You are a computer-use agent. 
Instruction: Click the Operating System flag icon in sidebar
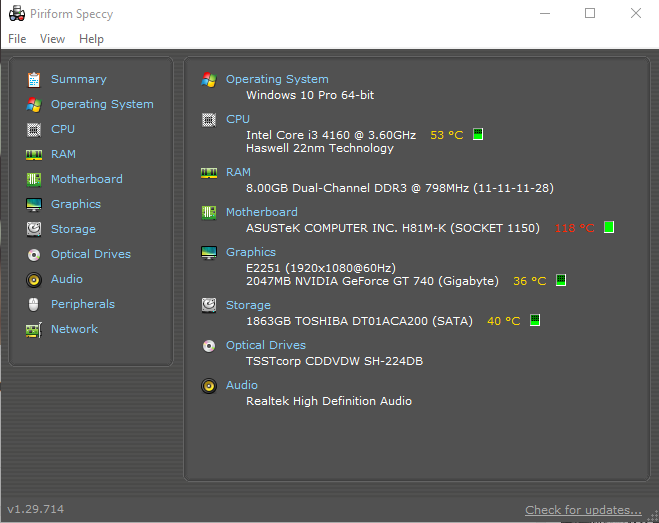(34, 104)
